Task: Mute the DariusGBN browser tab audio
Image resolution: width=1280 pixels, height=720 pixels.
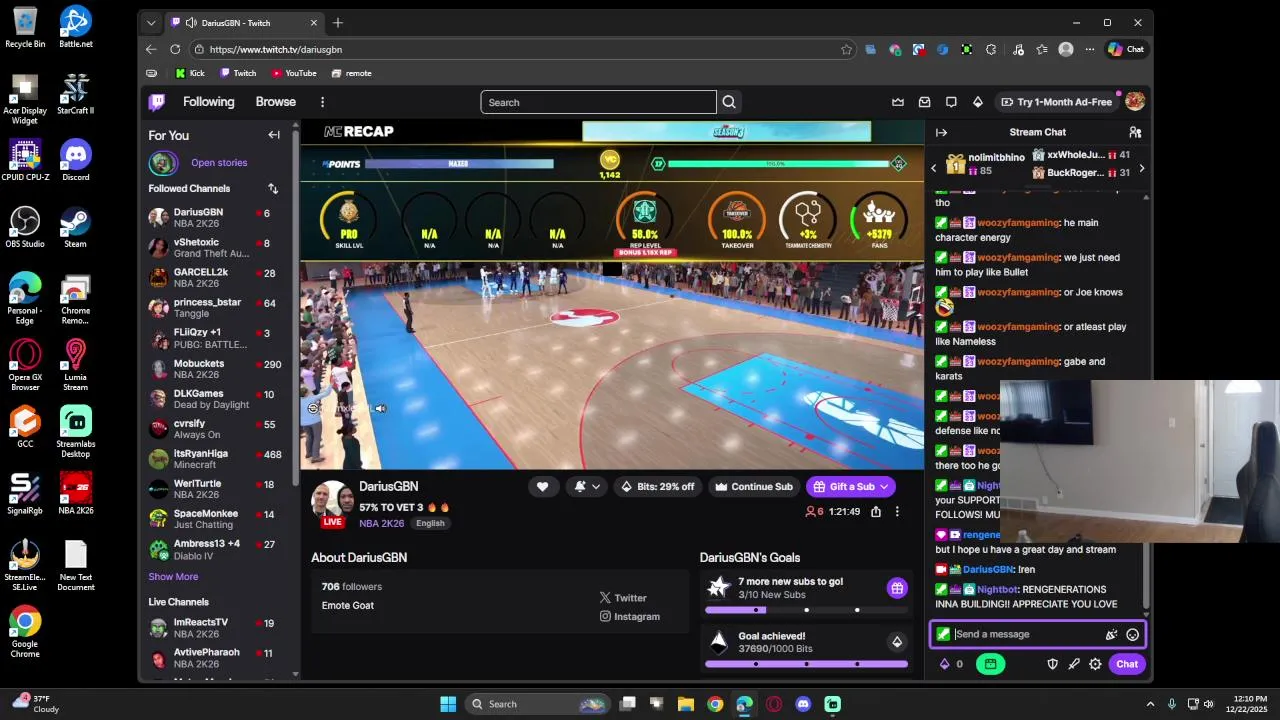Action: tap(190, 22)
